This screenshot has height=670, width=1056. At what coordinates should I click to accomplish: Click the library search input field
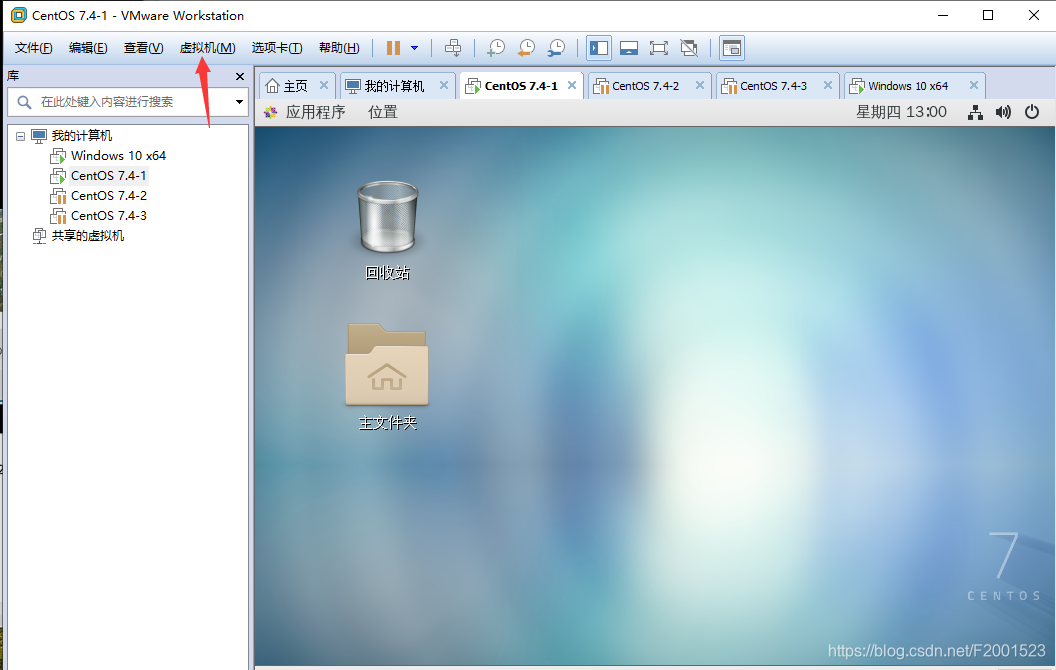pyautogui.click(x=128, y=102)
